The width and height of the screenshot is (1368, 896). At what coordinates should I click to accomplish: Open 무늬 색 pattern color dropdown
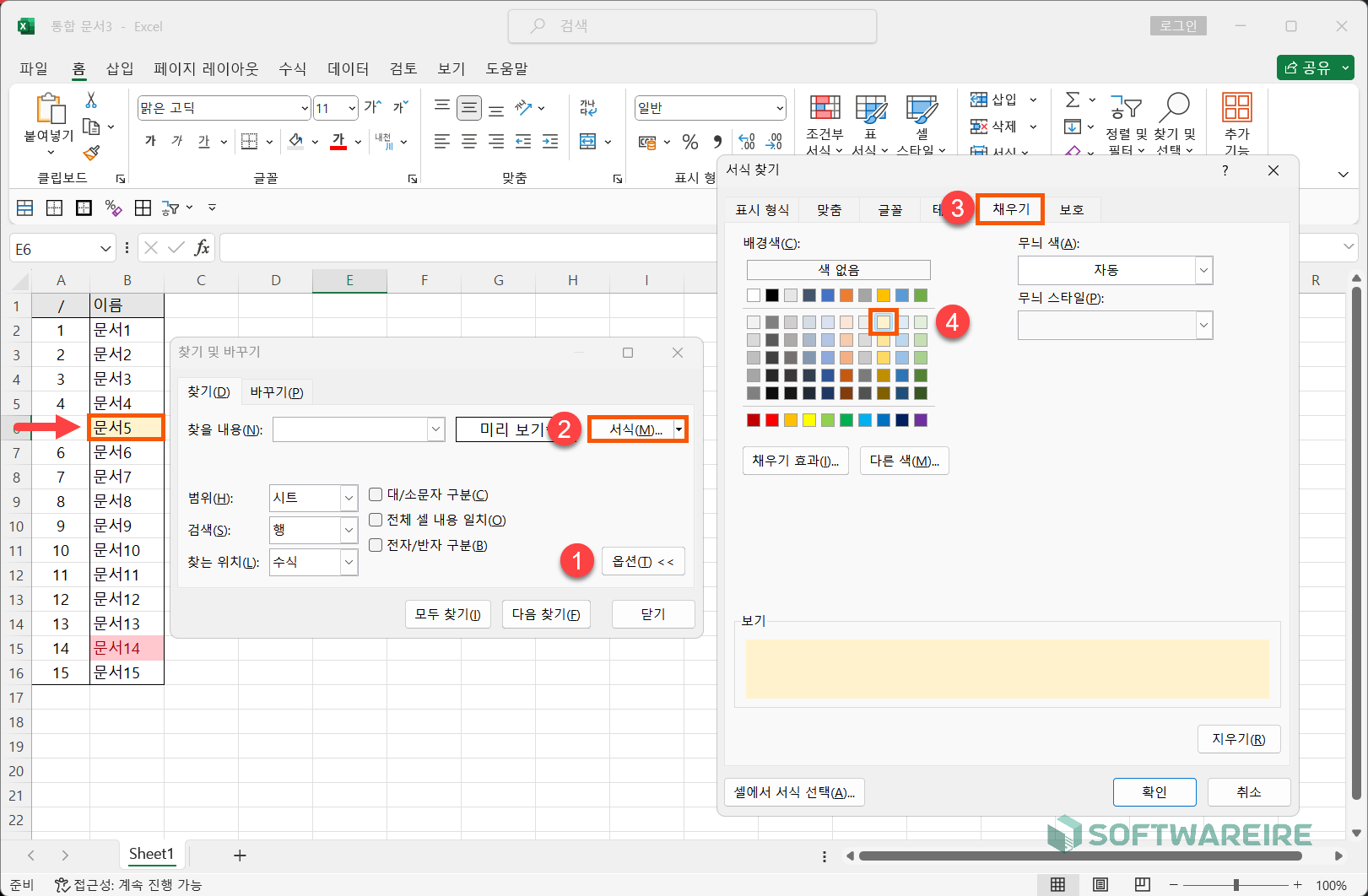click(x=1203, y=270)
